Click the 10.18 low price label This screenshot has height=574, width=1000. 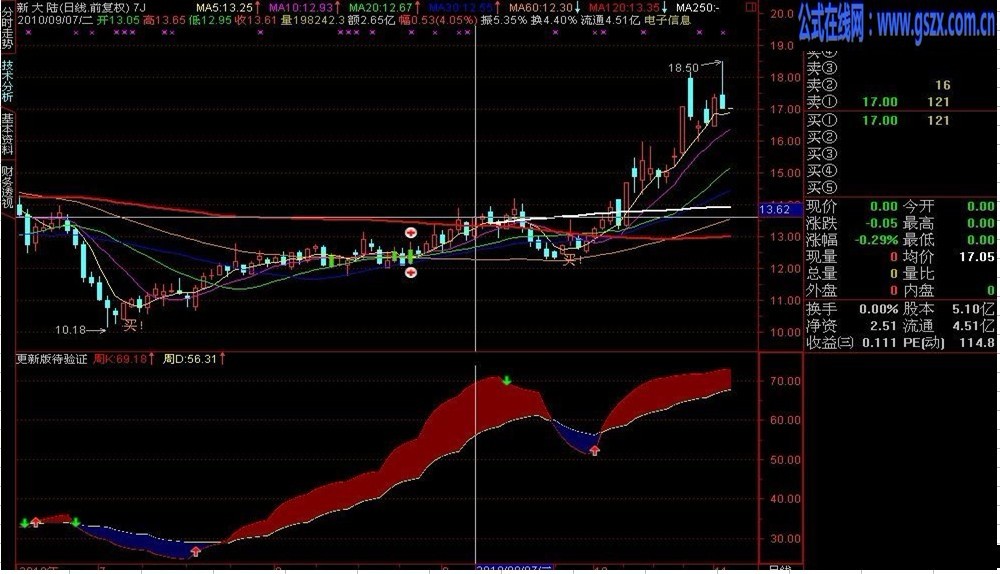tap(70, 330)
